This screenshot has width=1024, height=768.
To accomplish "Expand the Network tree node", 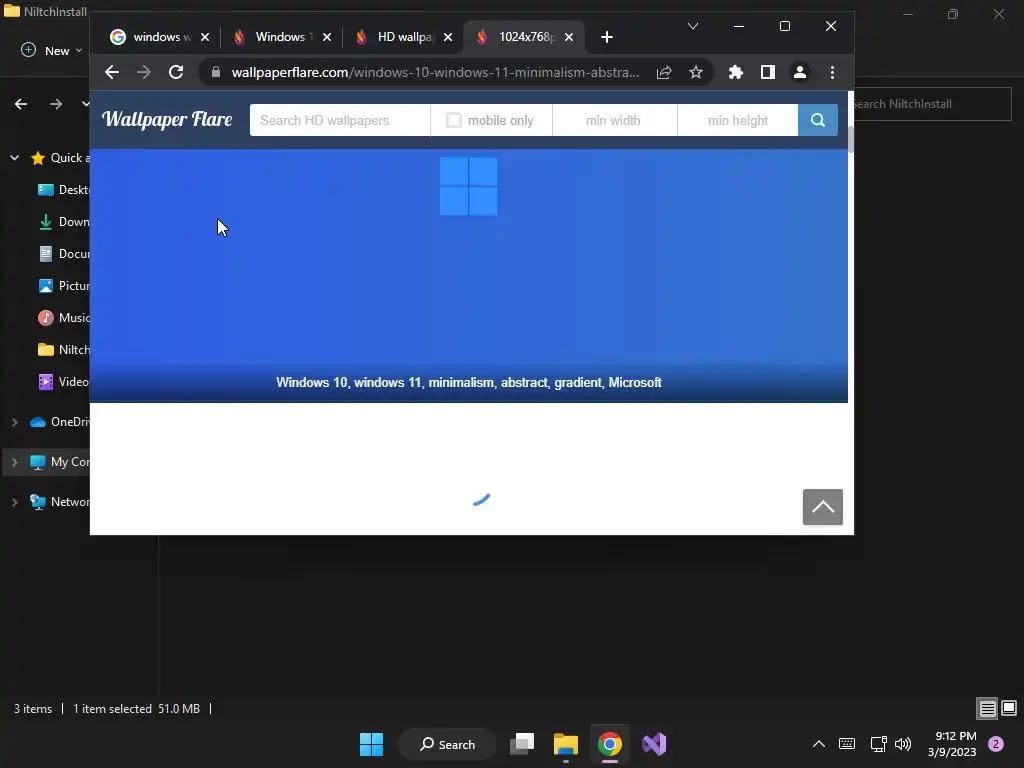I will click(14, 502).
